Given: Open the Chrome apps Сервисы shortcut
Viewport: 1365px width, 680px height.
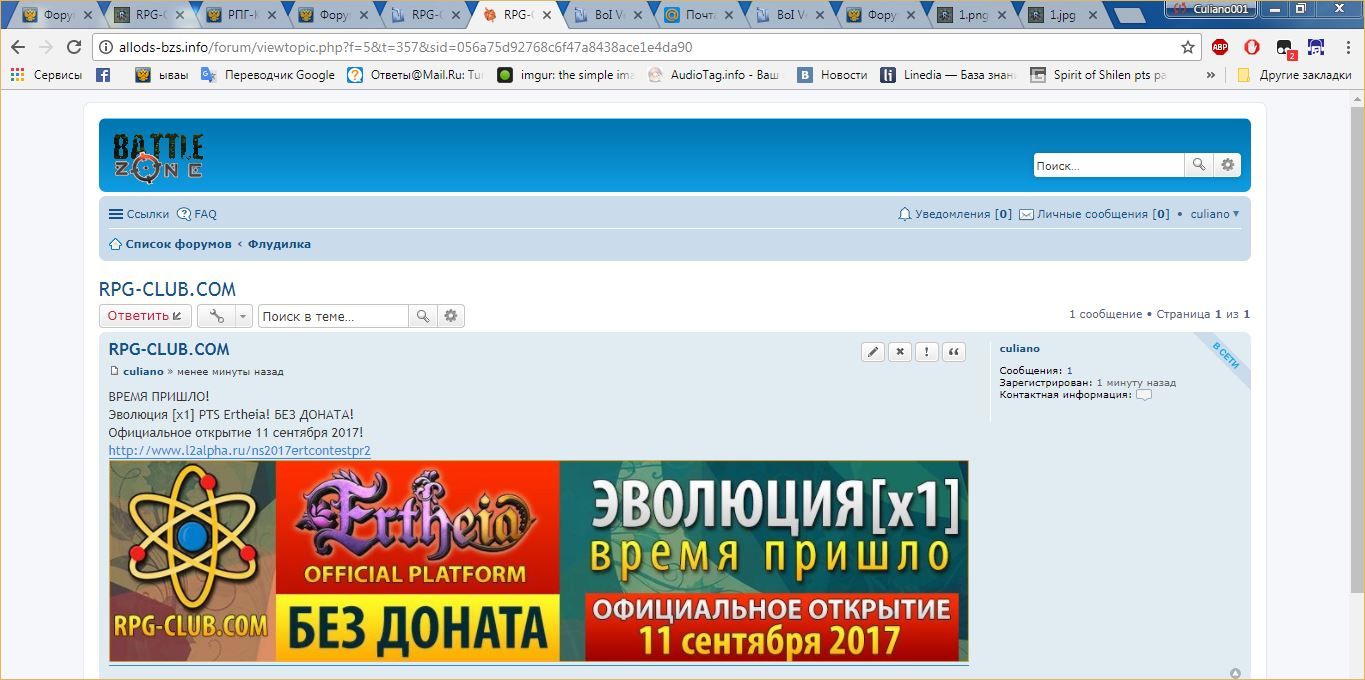Looking at the screenshot, I should [46, 75].
